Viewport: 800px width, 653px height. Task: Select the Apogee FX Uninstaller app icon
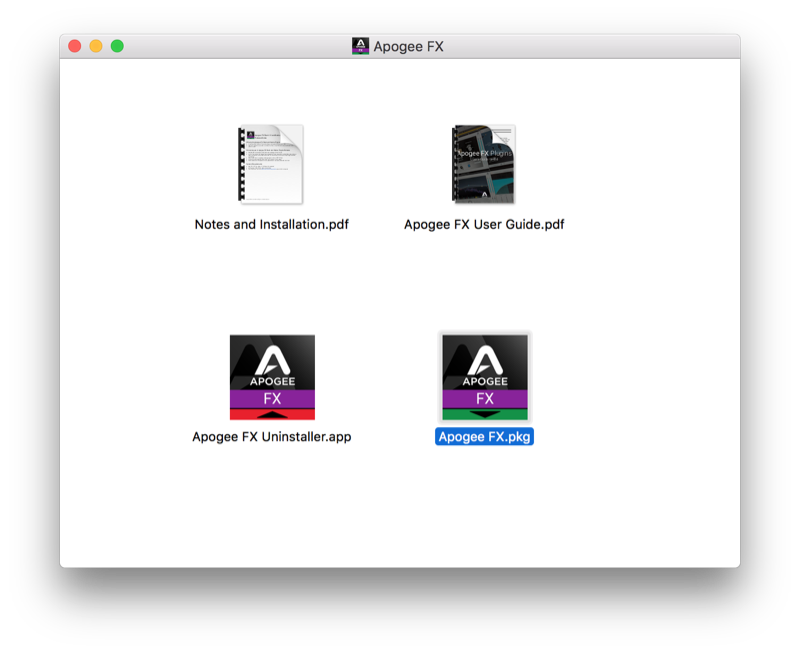pos(272,377)
